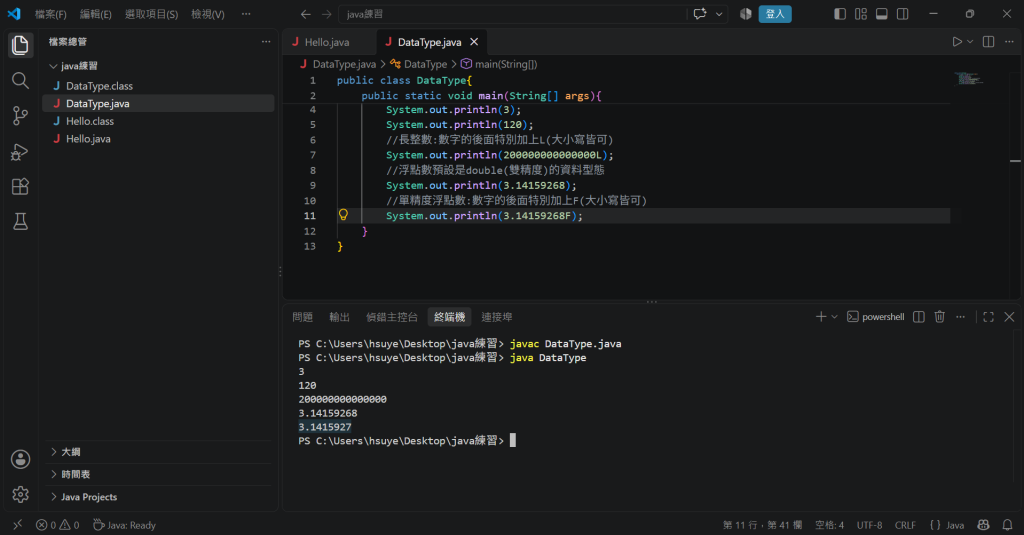Open the 選取項目(S) menu
1024x535 pixels.
click(152, 14)
